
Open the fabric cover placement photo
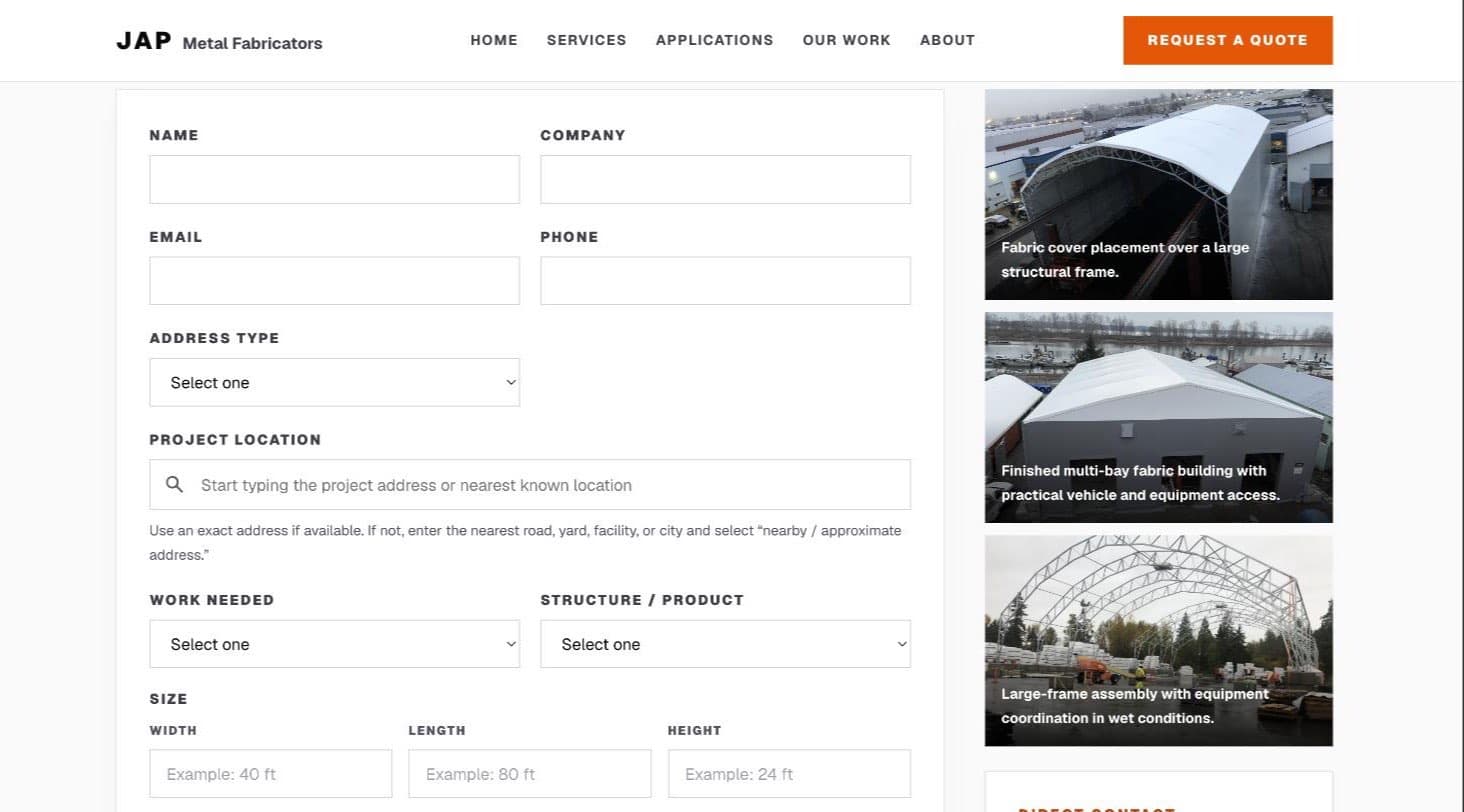[x=1159, y=195]
